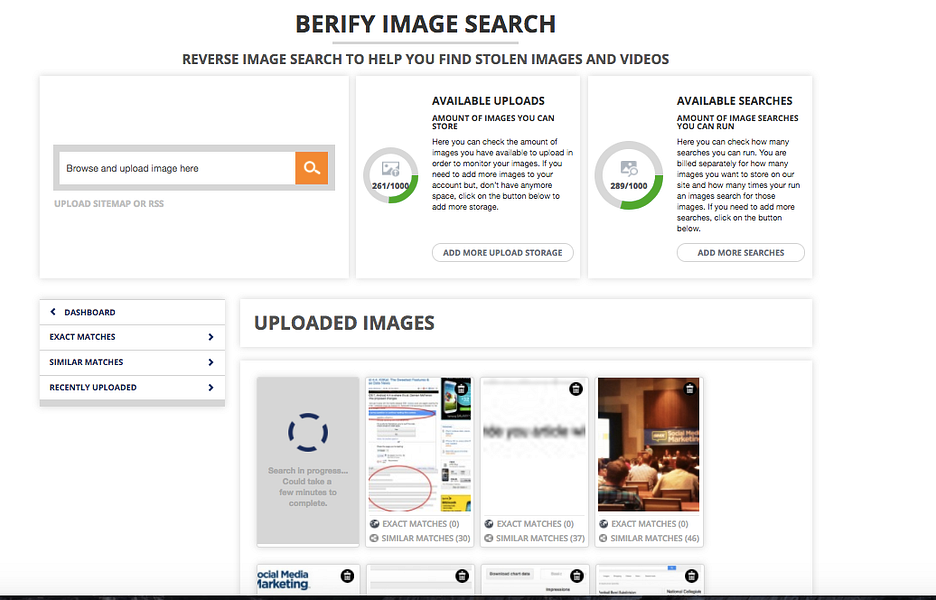Image resolution: width=936 pixels, height=600 pixels.
Task: Click the back arrow beside DASHBOARD
Action: 55,311
